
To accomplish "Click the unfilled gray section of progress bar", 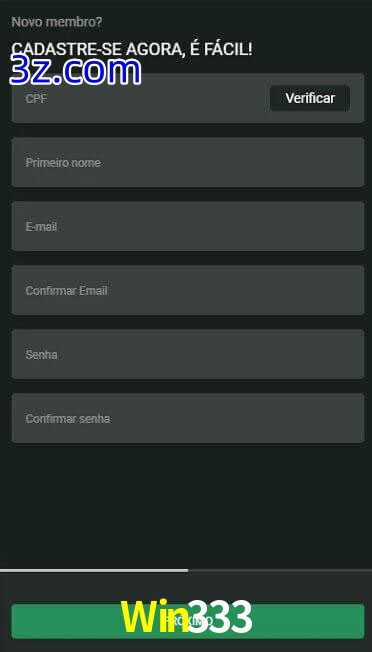I will tap(280, 570).
